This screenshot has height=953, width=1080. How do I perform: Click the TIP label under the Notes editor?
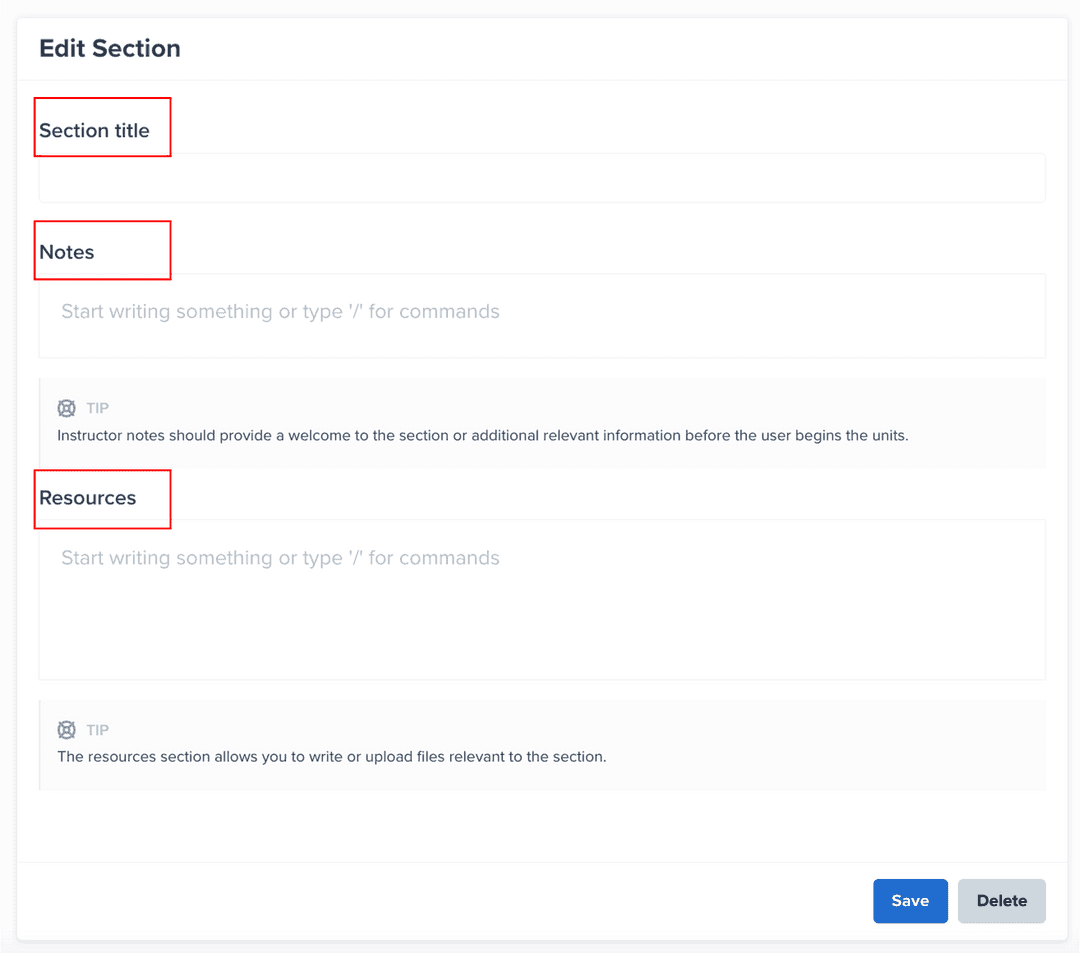(x=98, y=408)
